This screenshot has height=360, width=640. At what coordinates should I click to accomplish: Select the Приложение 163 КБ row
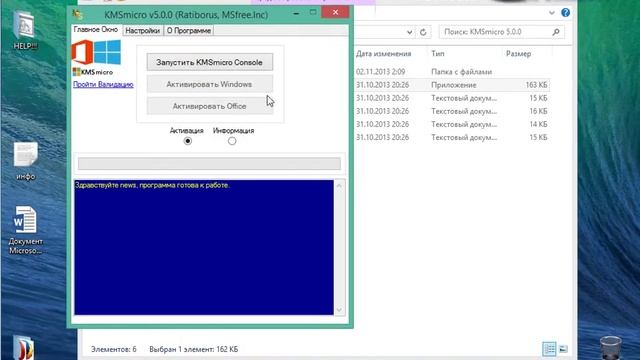point(452,85)
